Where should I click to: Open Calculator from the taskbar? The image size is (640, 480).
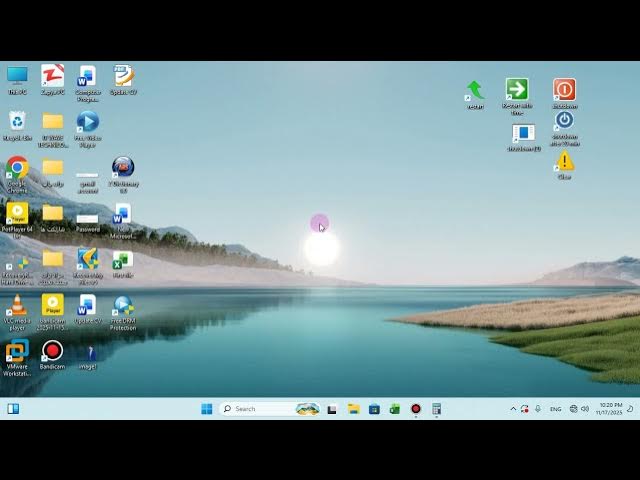click(x=436, y=409)
